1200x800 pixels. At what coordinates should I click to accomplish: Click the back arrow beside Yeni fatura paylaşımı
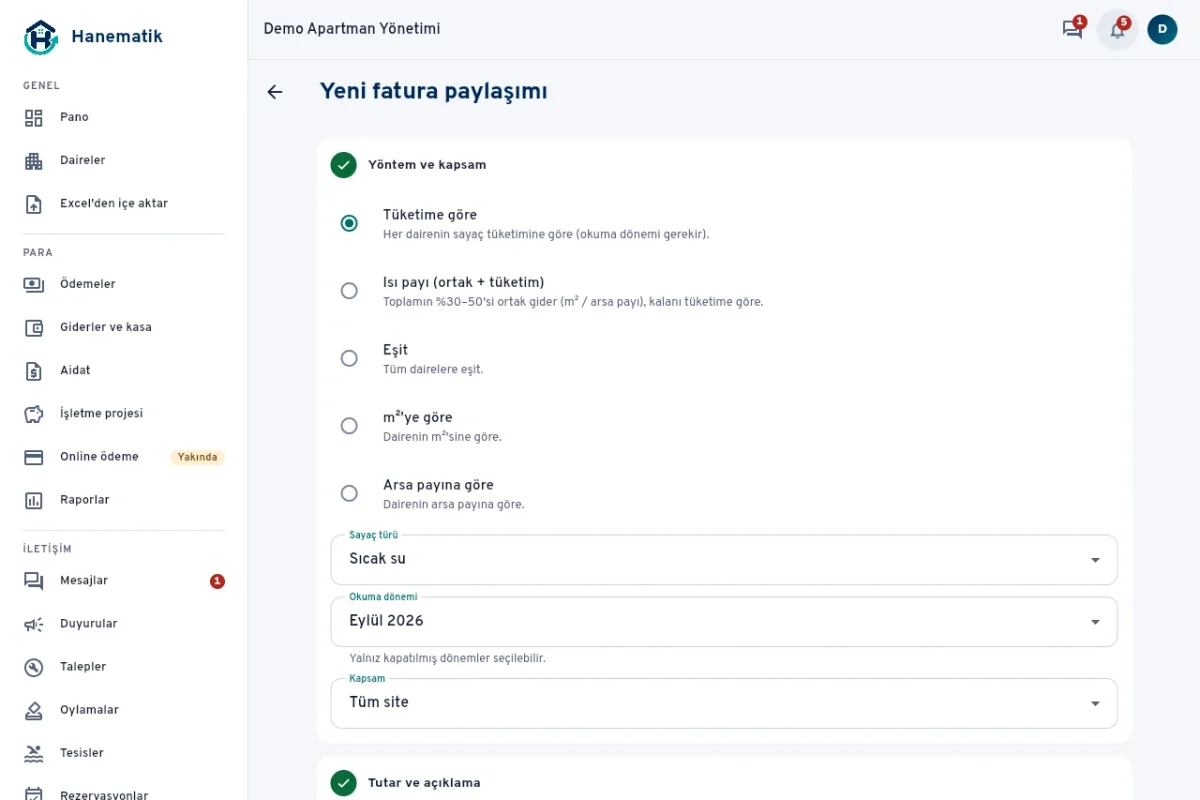275,92
